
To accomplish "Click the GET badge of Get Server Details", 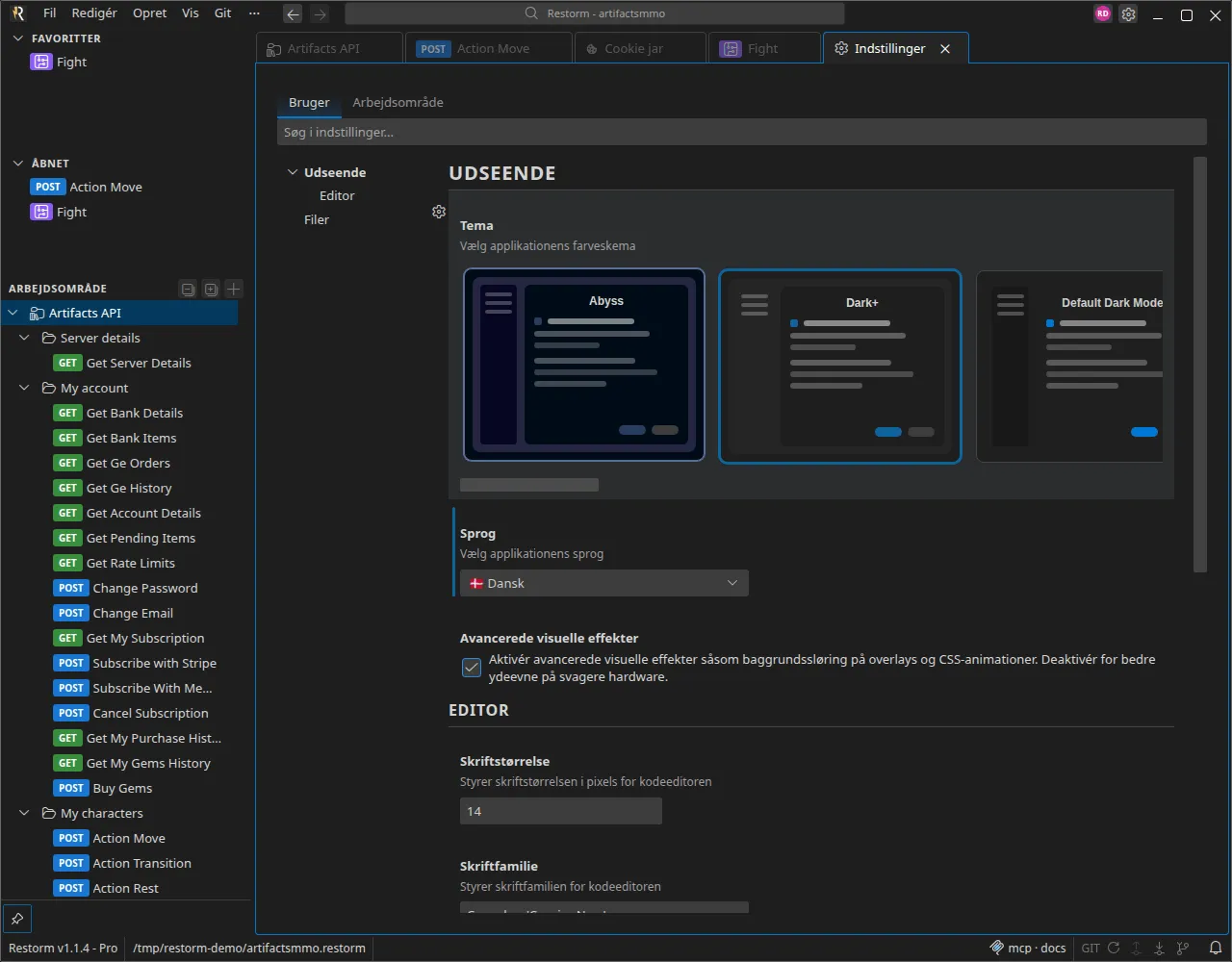I will (67, 363).
